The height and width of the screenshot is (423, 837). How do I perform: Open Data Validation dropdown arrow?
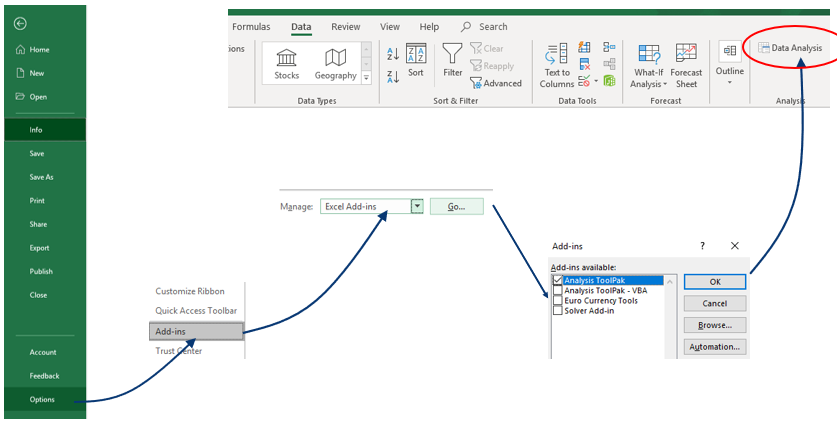tap(596, 81)
